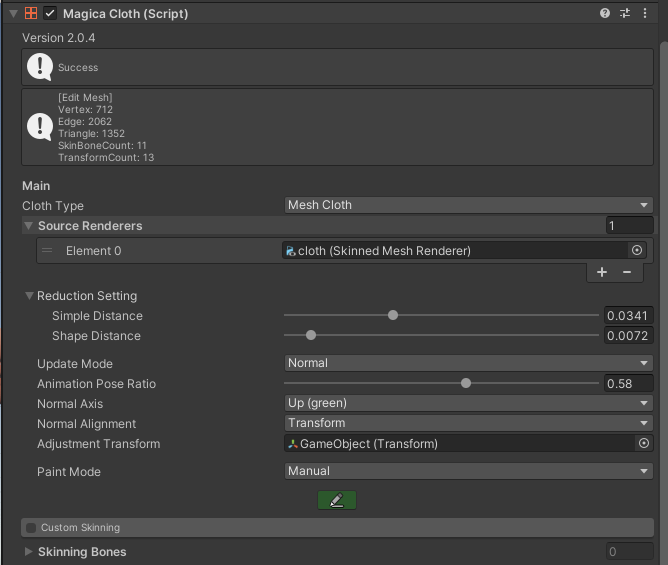The height and width of the screenshot is (565, 668).
Task: Open the Update Mode dropdown
Action: tap(468, 363)
